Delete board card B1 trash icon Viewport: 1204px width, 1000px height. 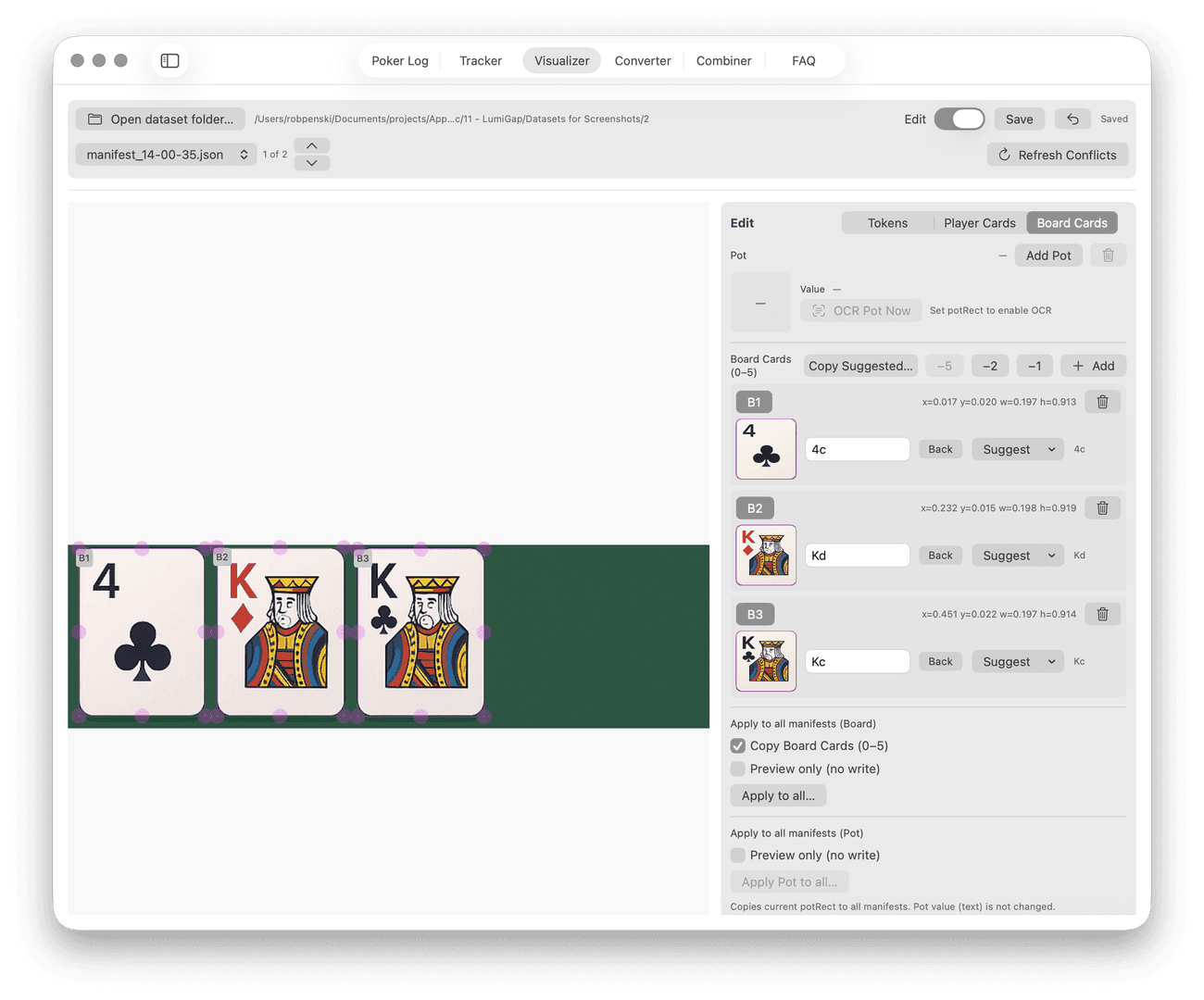pos(1102,402)
